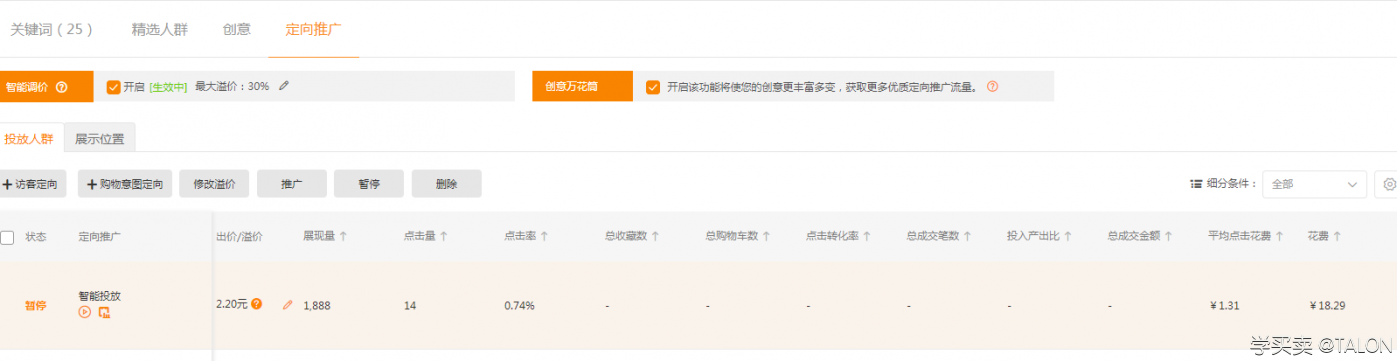Click 出价/溢价 column header
This screenshot has width=1397, height=361.
(x=239, y=237)
